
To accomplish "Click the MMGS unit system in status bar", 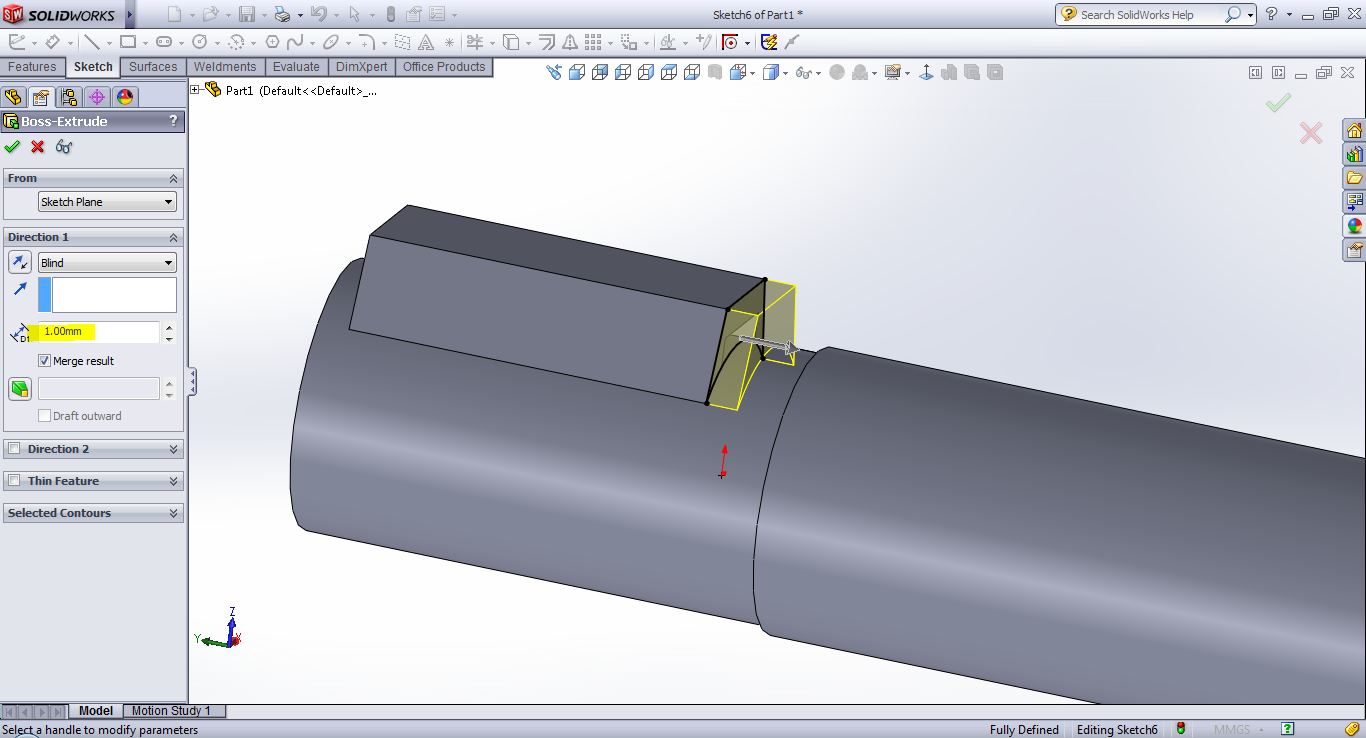I will click(x=1232, y=729).
